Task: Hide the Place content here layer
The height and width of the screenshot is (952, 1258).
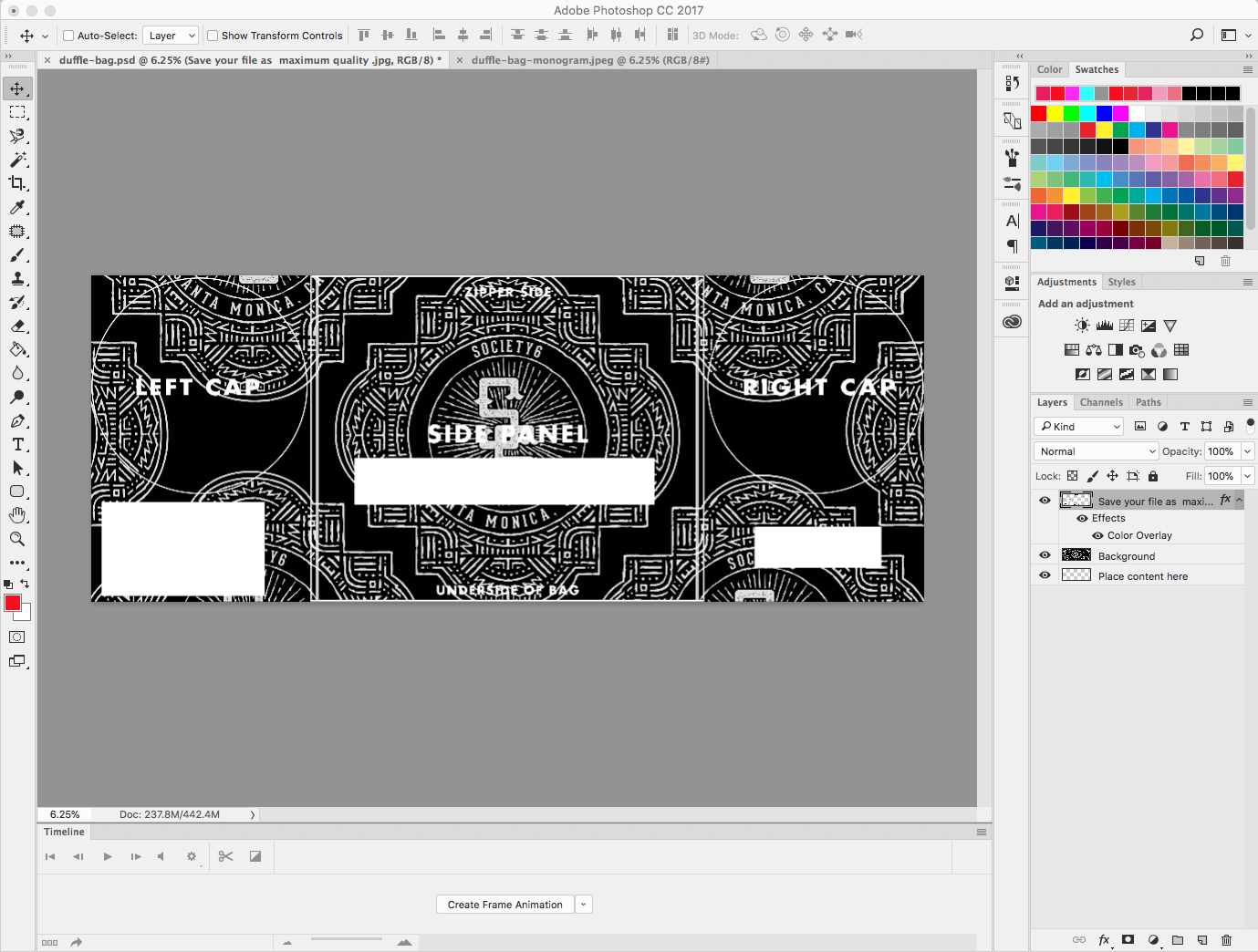Action: pyautogui.click(x=1045, y=574)
